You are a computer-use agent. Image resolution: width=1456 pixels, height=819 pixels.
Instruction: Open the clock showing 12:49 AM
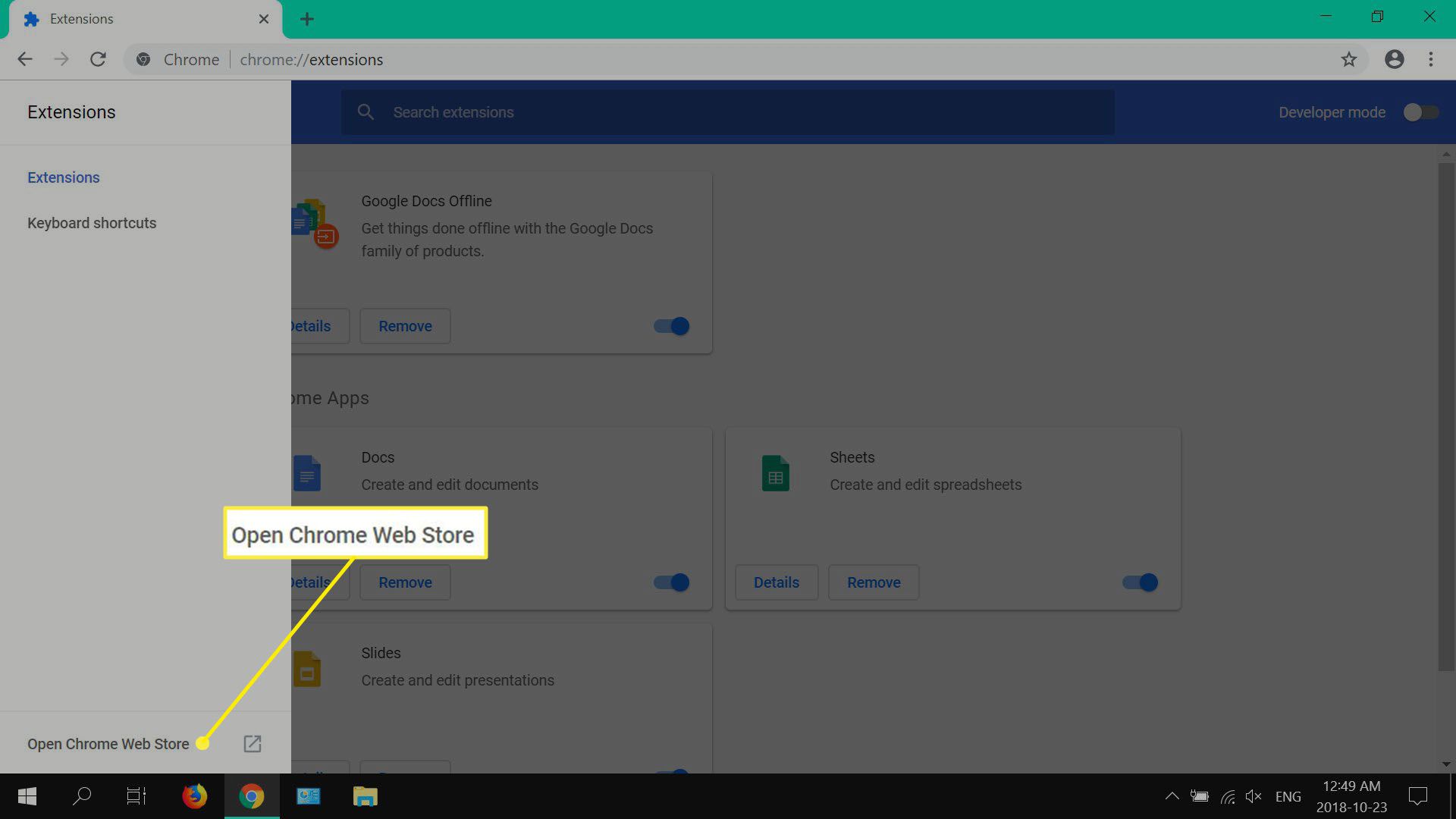1351,796
